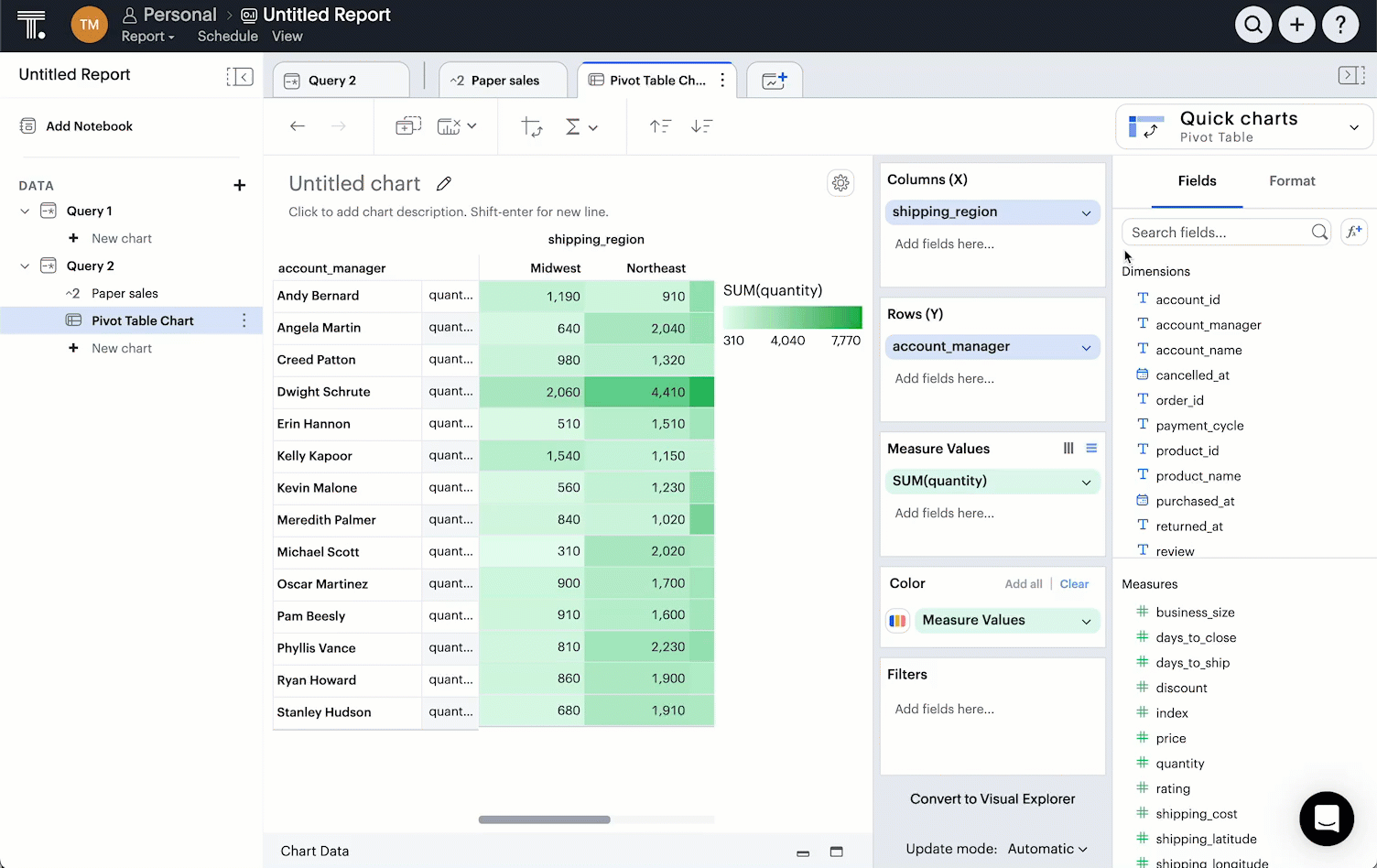Click the transpose rows and columns icon
The width and height of the screenshot is (1377, 868).
(x=531, y=127)
